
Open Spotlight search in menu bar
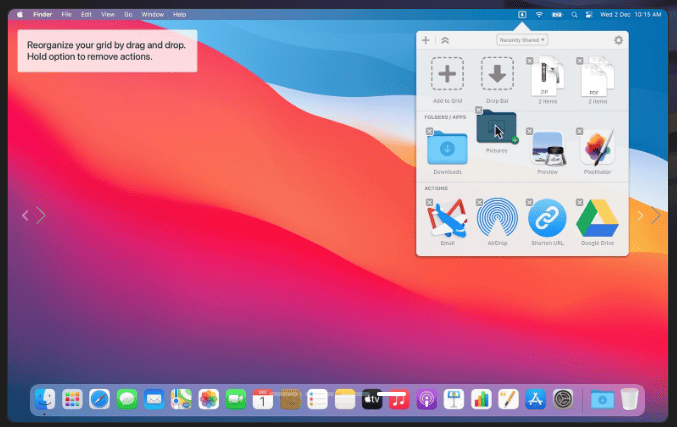click(574, 15)
